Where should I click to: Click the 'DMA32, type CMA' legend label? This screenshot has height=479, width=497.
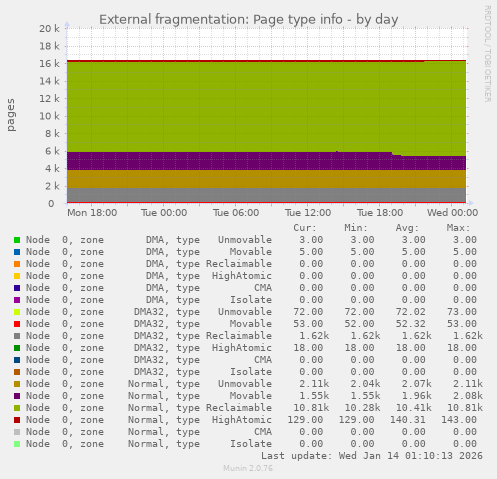203,360
